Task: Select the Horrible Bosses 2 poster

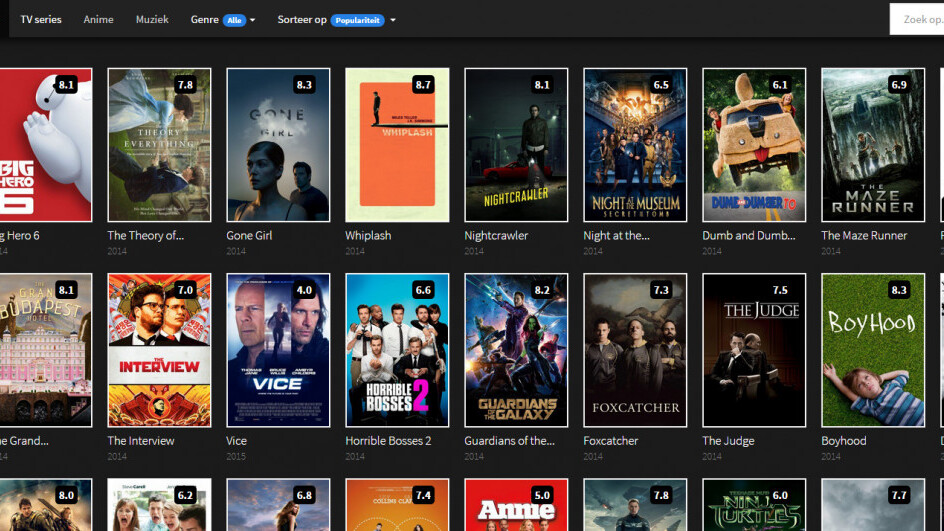Action: click(x=397, y=350)
